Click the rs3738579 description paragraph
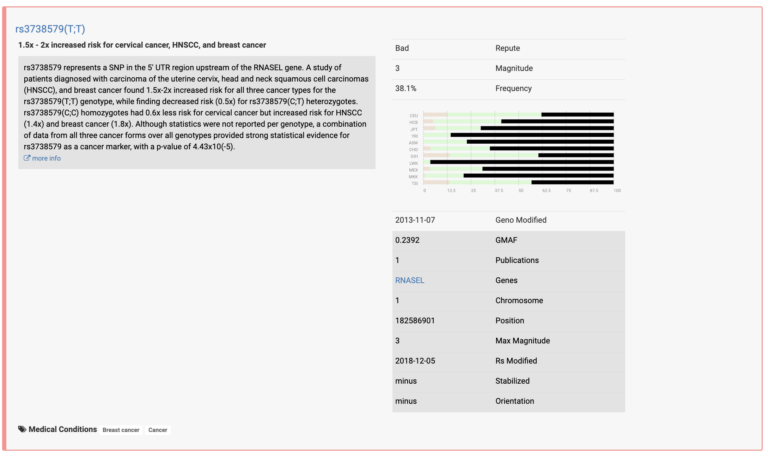 pyautogui.click(x=196, y=107)
